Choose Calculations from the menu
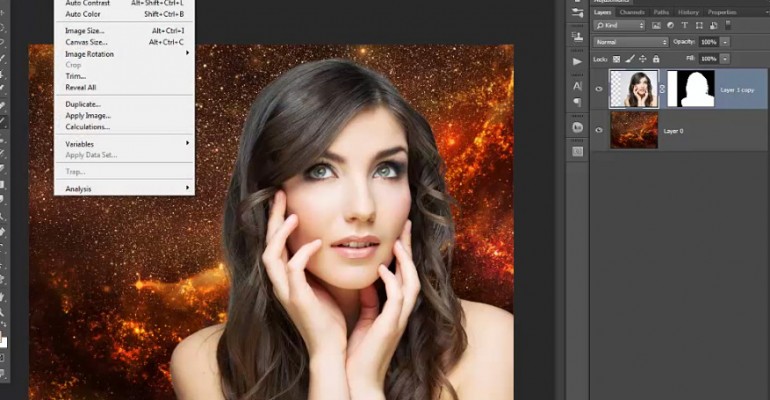770x400 pixels. click(124, 127)
